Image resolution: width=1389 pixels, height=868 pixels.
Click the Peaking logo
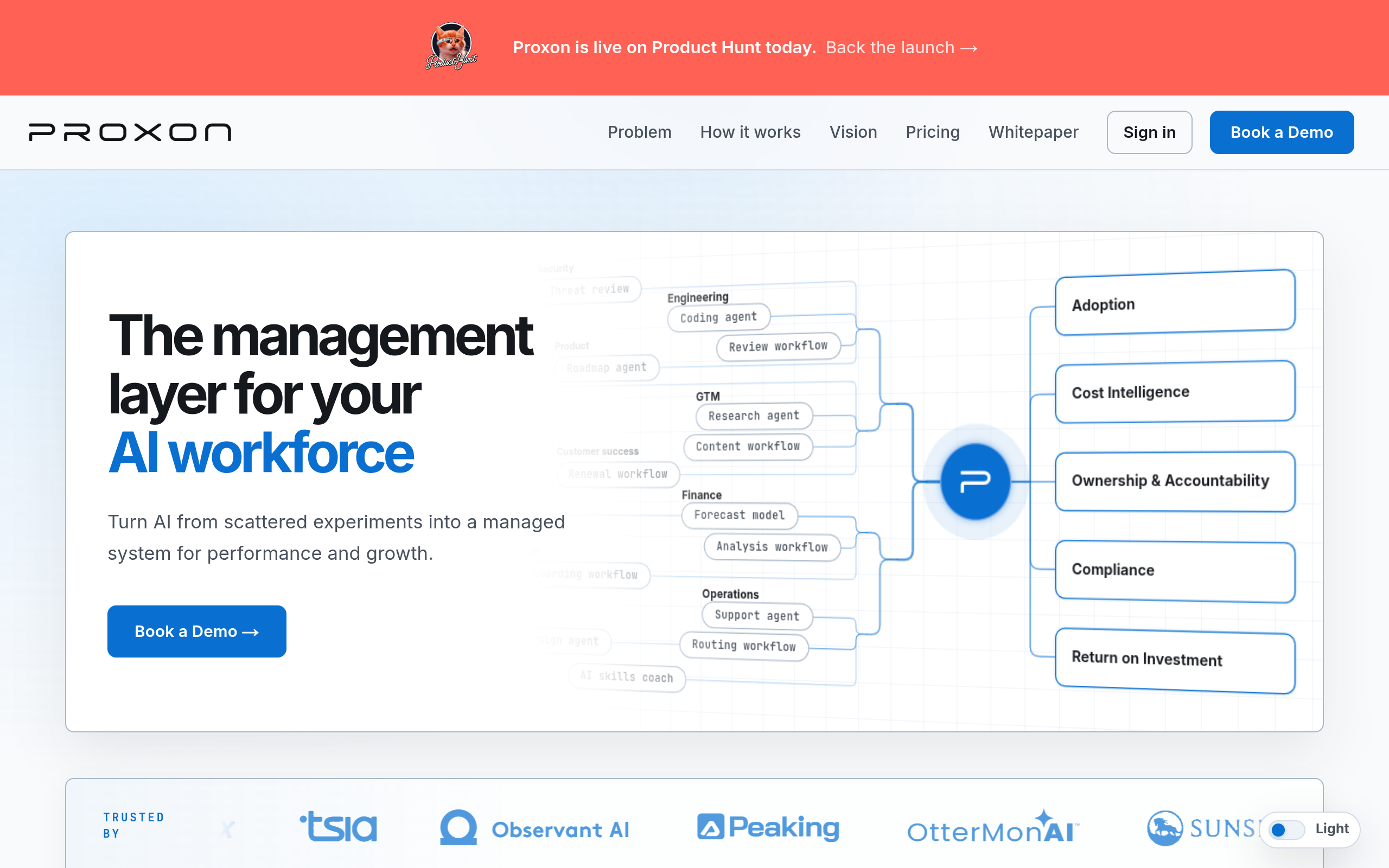768,827
